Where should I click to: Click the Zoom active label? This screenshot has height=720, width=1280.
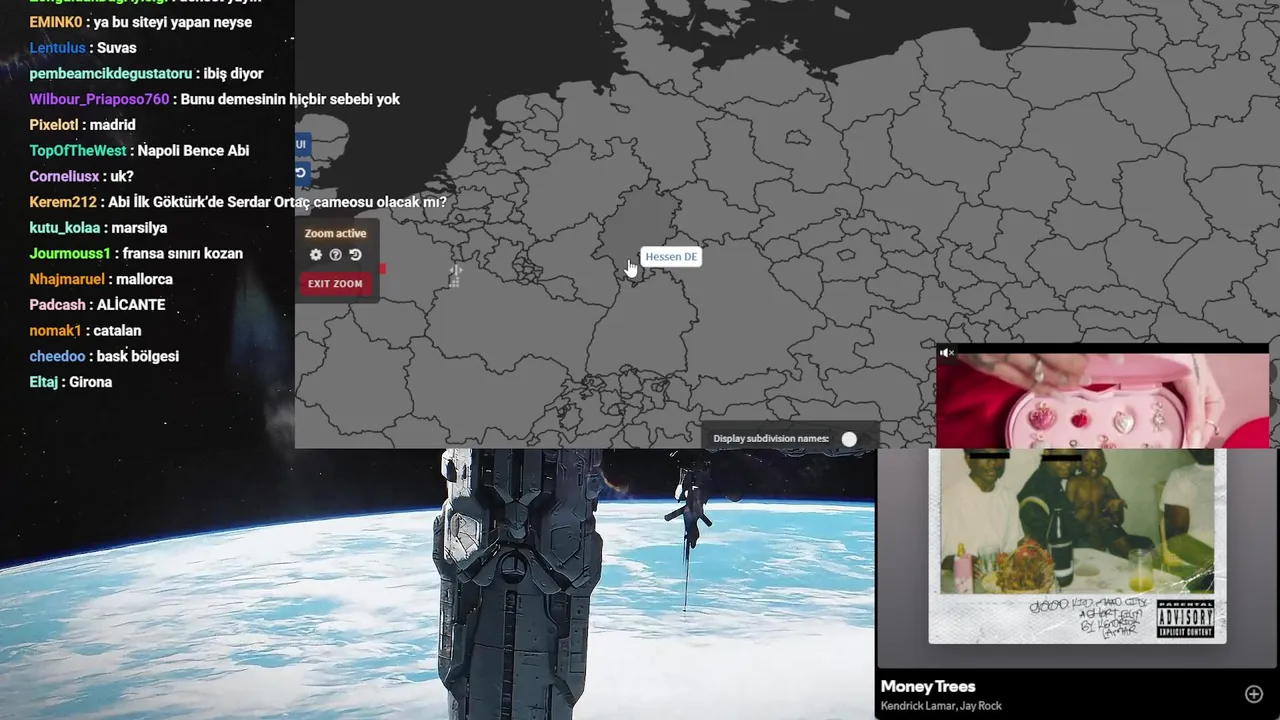(x=335, y=233)
